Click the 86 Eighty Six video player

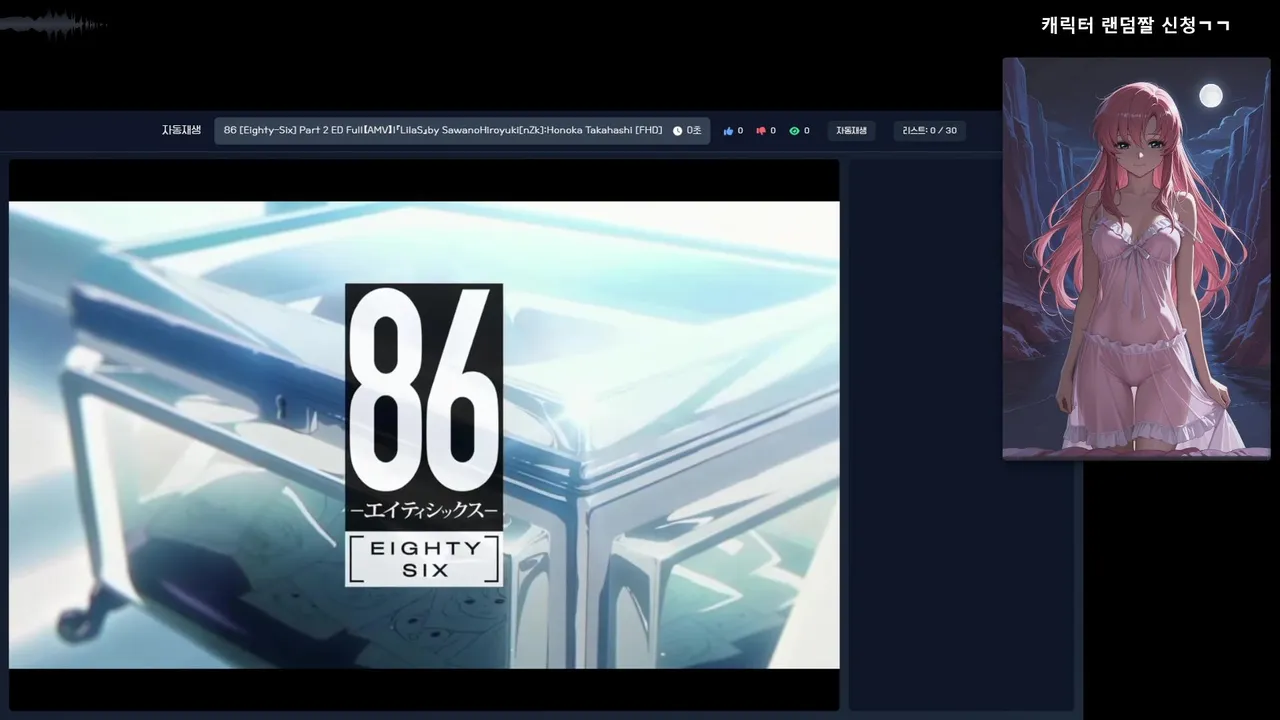[x=424, y=435]
